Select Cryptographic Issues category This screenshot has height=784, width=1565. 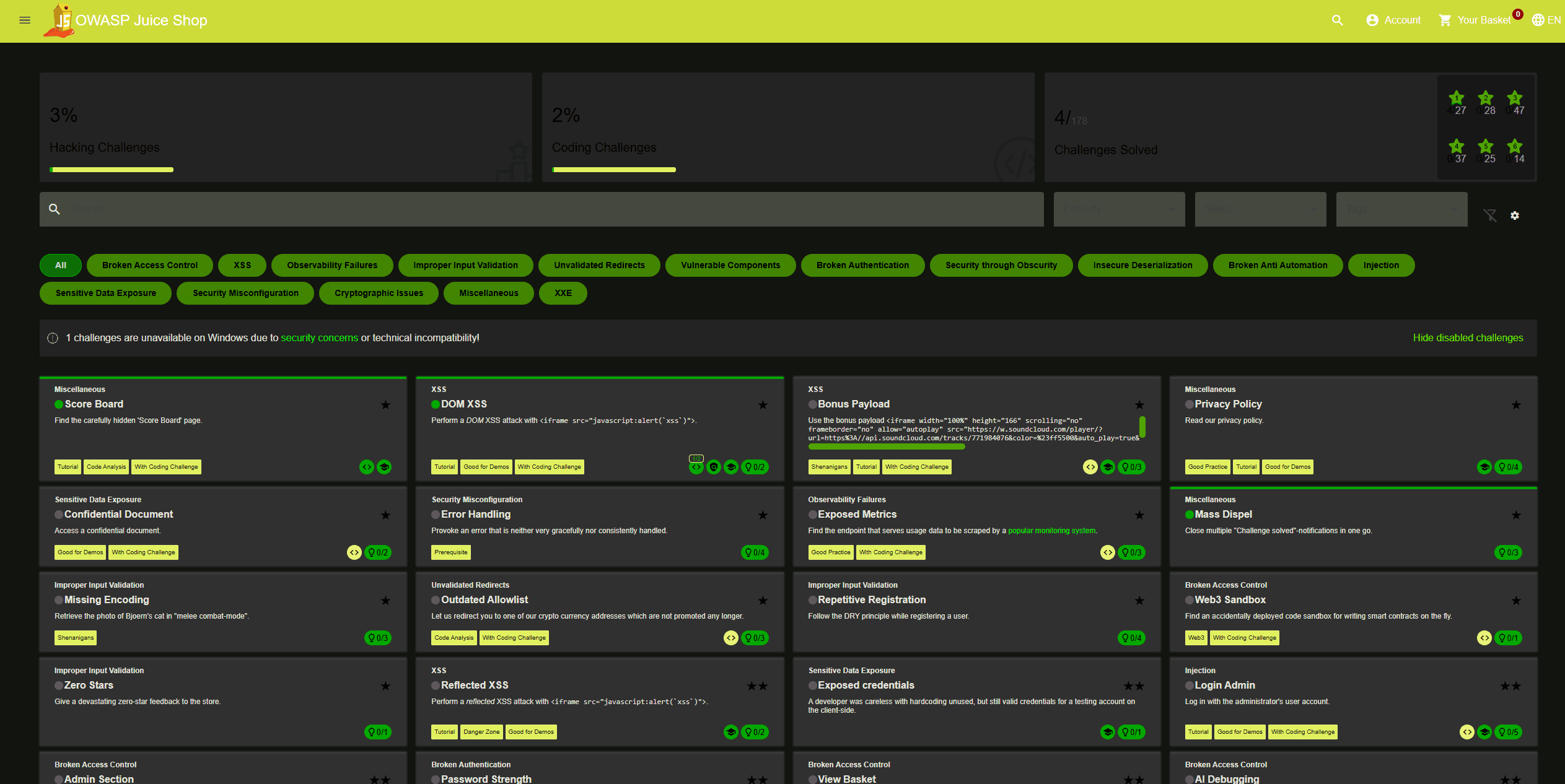(379, 293)
